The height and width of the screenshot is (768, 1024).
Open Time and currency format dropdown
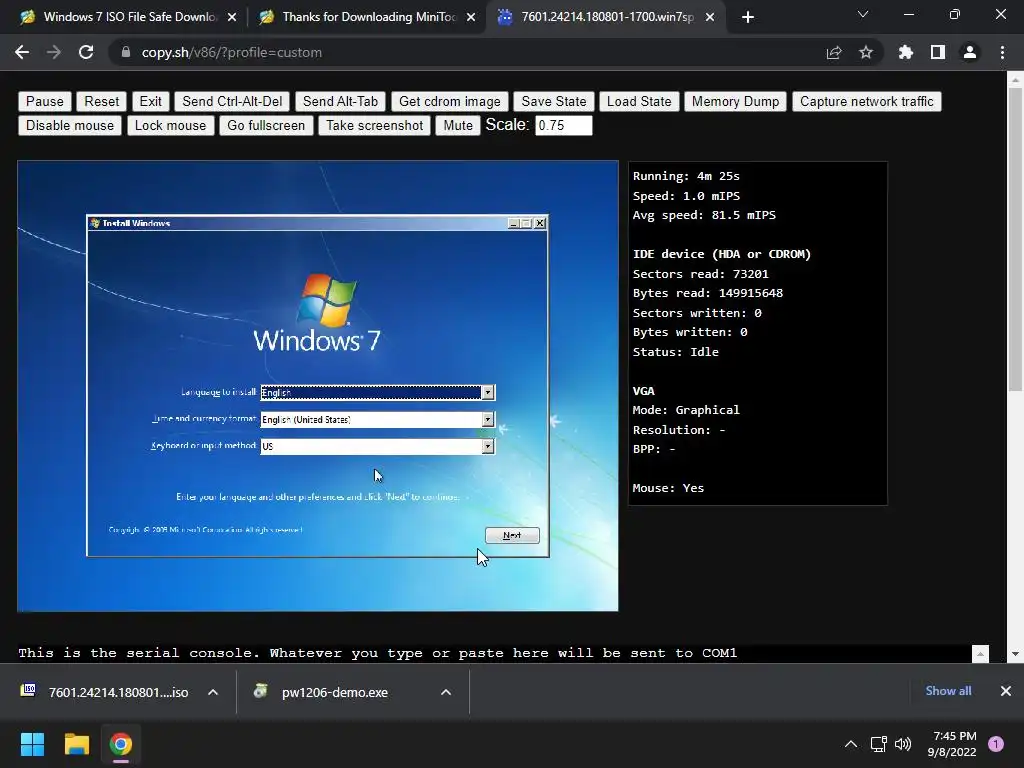pyautogui.click(x=487, y=419)
